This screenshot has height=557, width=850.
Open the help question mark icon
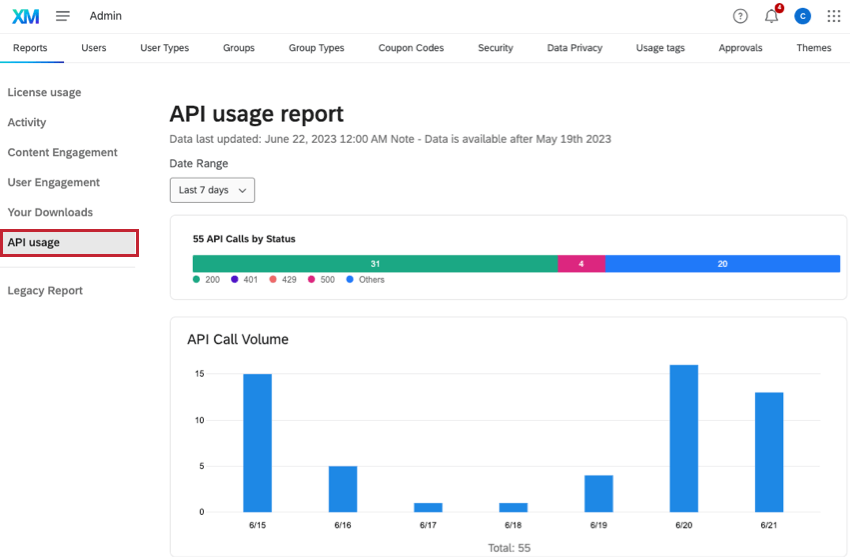740,16
